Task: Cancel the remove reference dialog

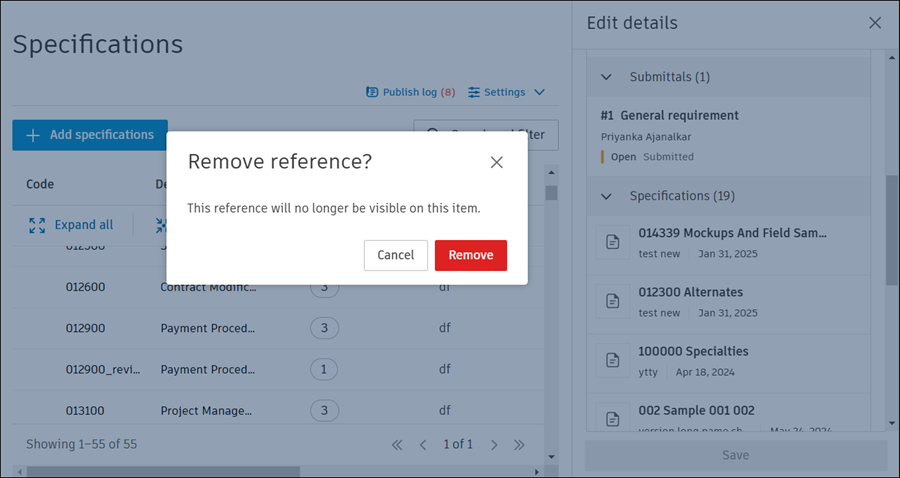Action: point(395,255)
